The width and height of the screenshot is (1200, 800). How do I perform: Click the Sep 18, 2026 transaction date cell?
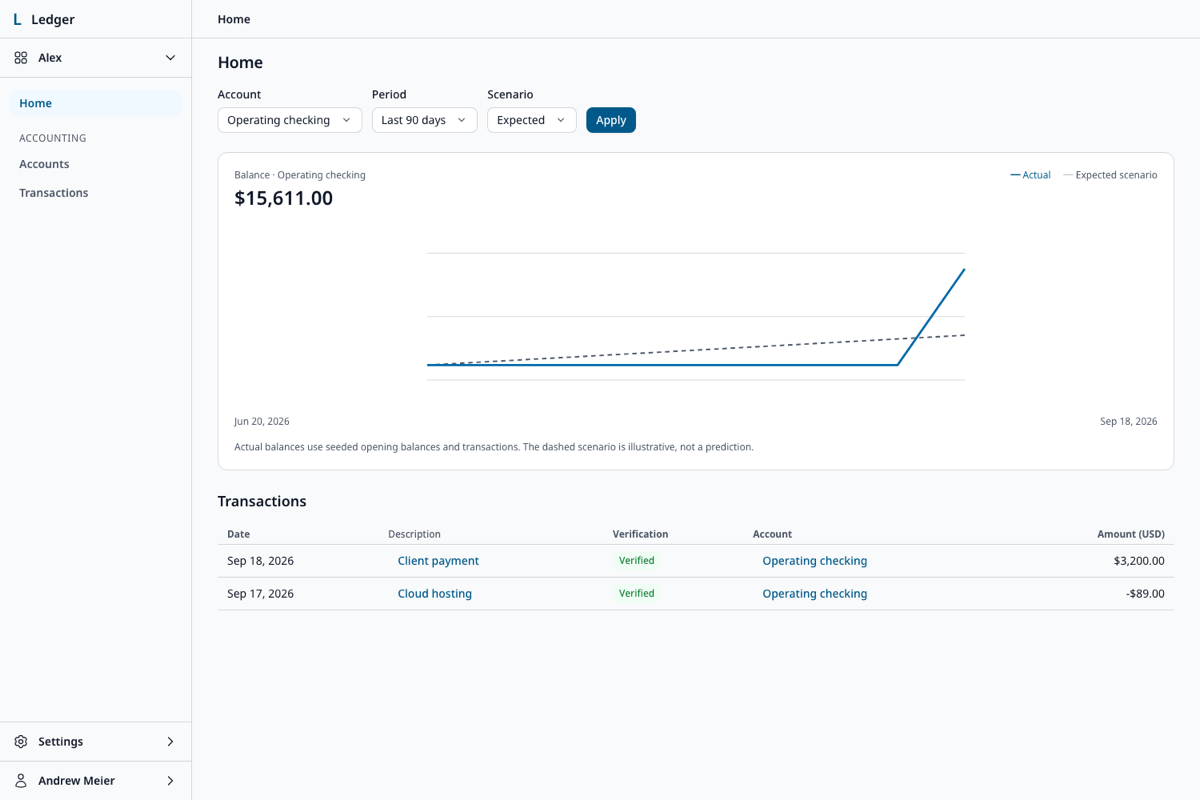(260, 561)
